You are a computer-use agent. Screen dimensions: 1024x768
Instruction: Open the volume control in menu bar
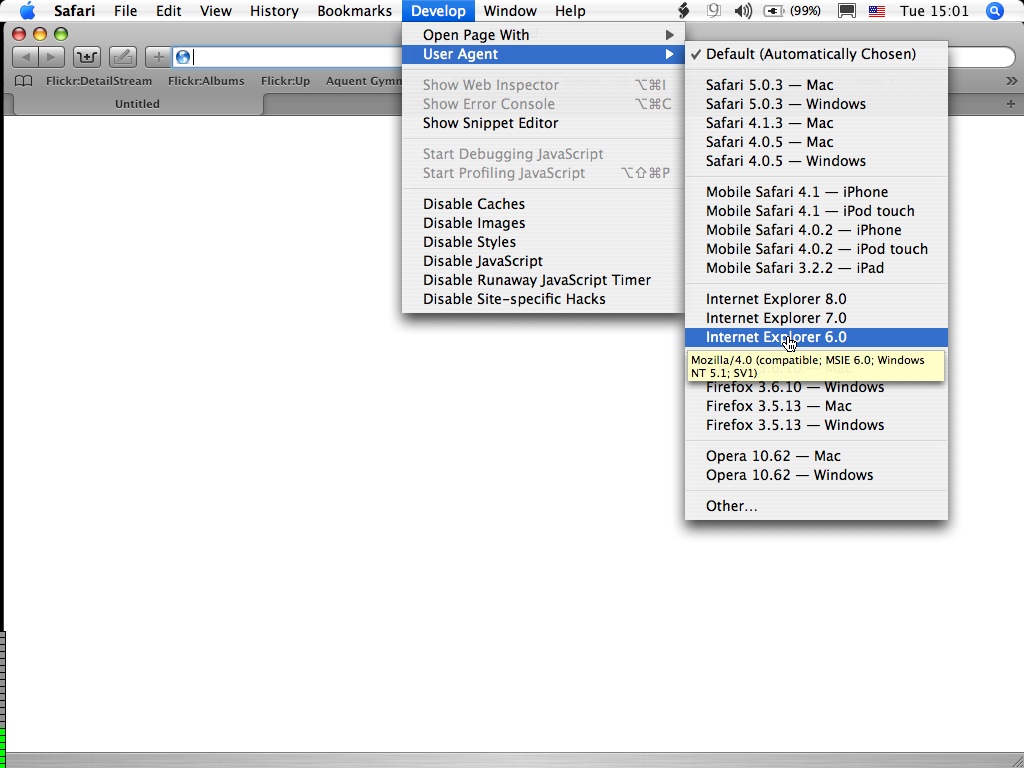tap(743, 10)
